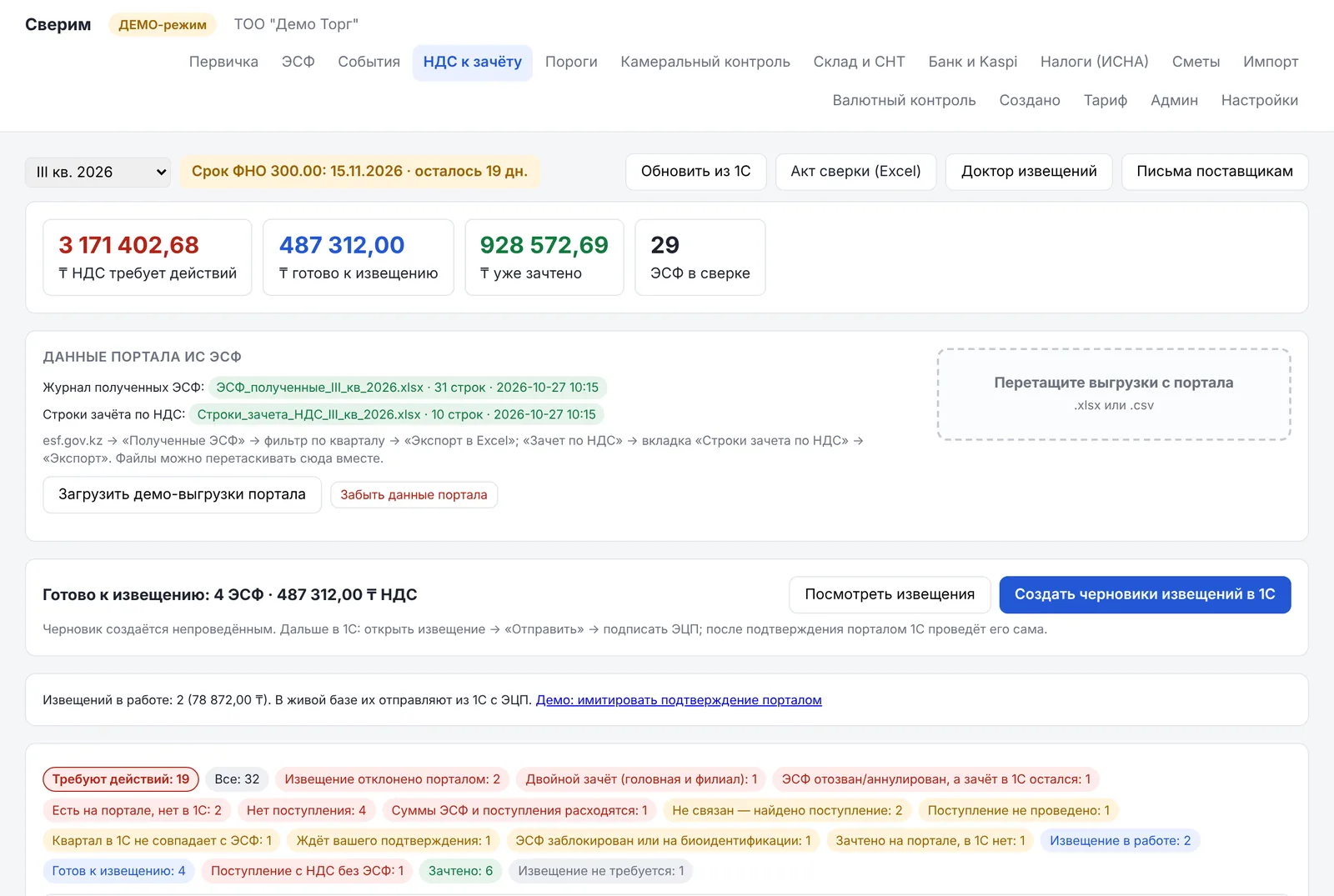Open the Первичка tab
The width and height of the screenshot is (1334, 896).
(x=223, y=62)
